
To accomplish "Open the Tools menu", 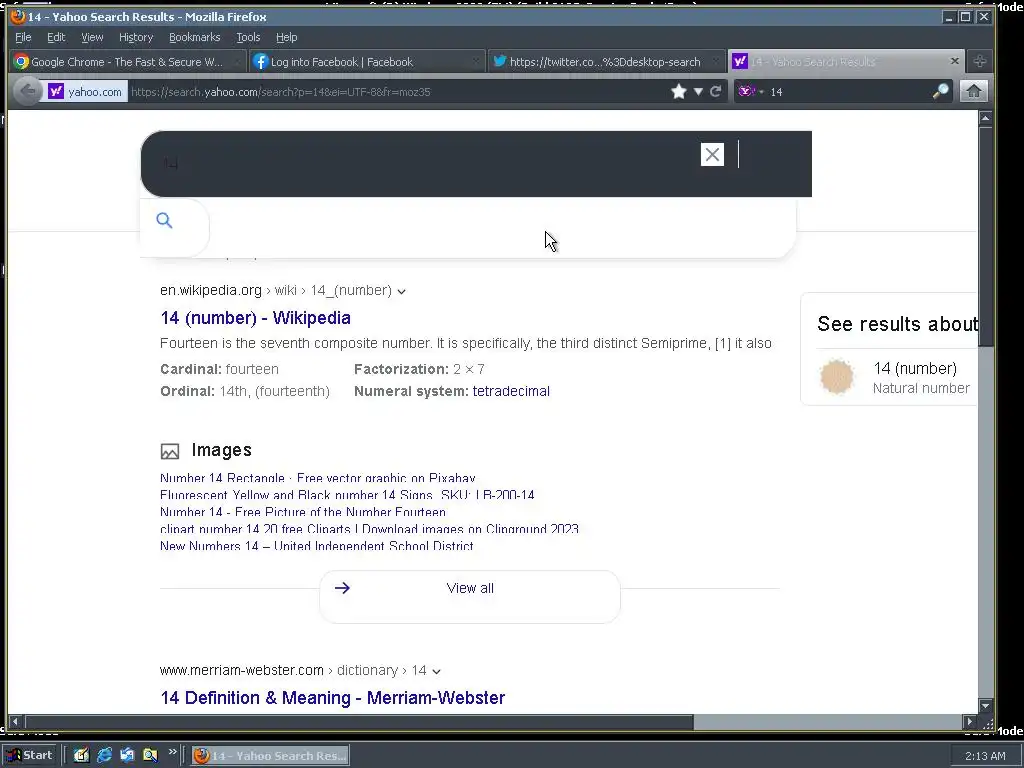I will tap(248, 37).
